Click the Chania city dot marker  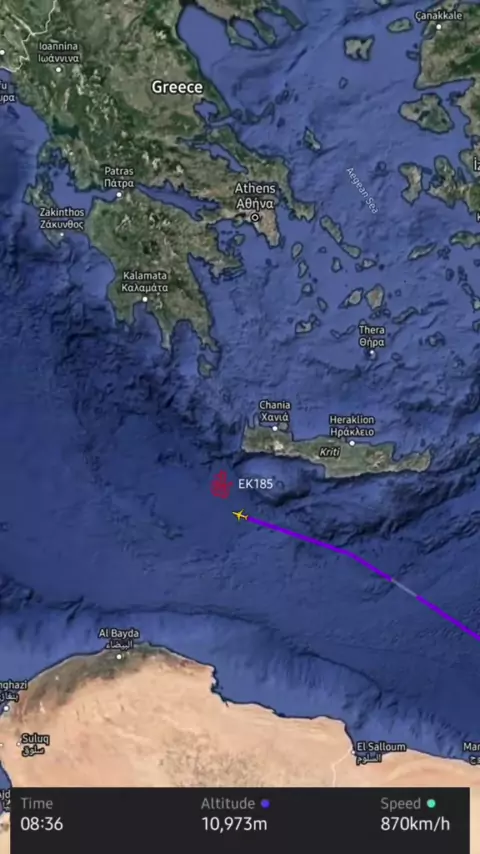(275, 429)
